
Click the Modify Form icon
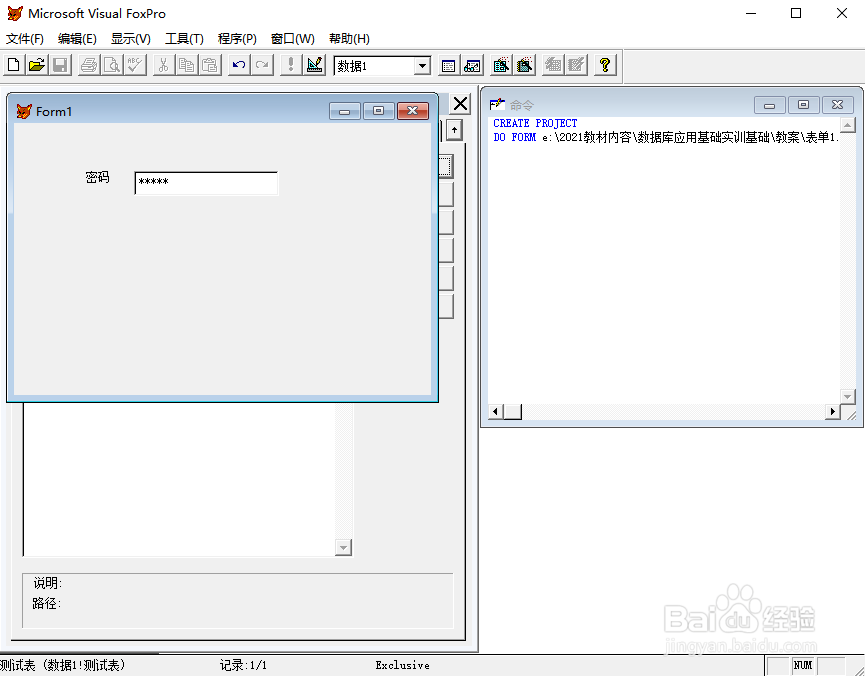point(314,65)
